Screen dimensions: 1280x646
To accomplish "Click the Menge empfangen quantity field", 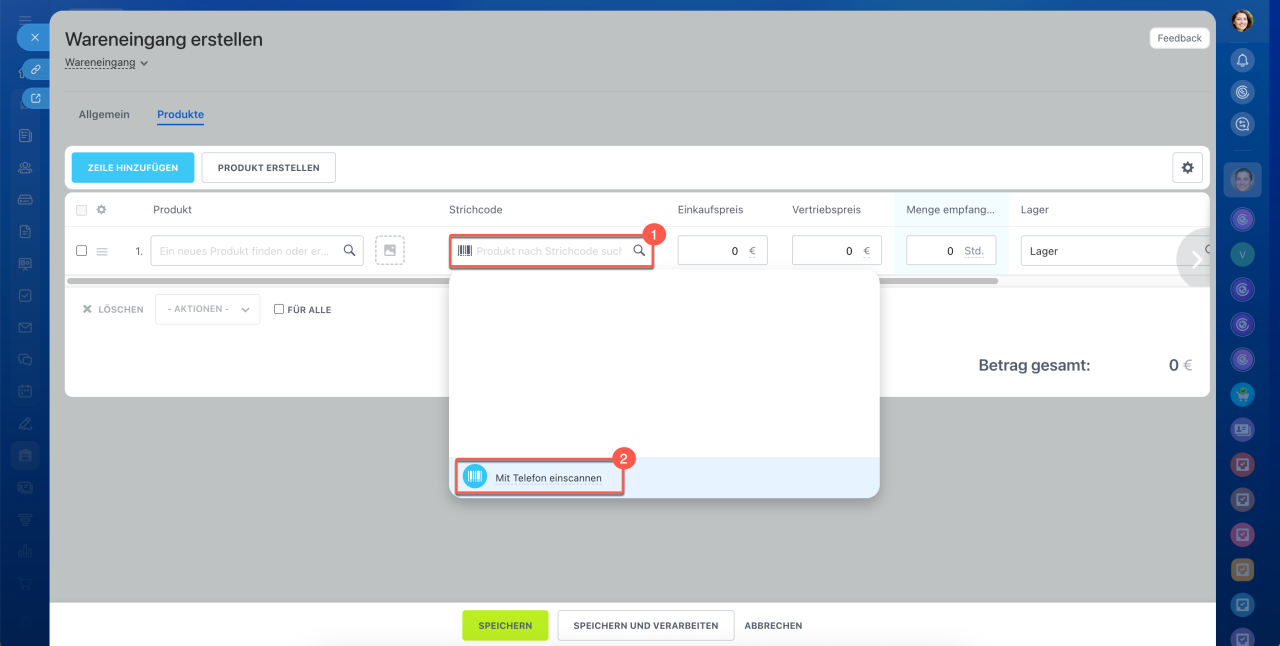I will [951, 251].
